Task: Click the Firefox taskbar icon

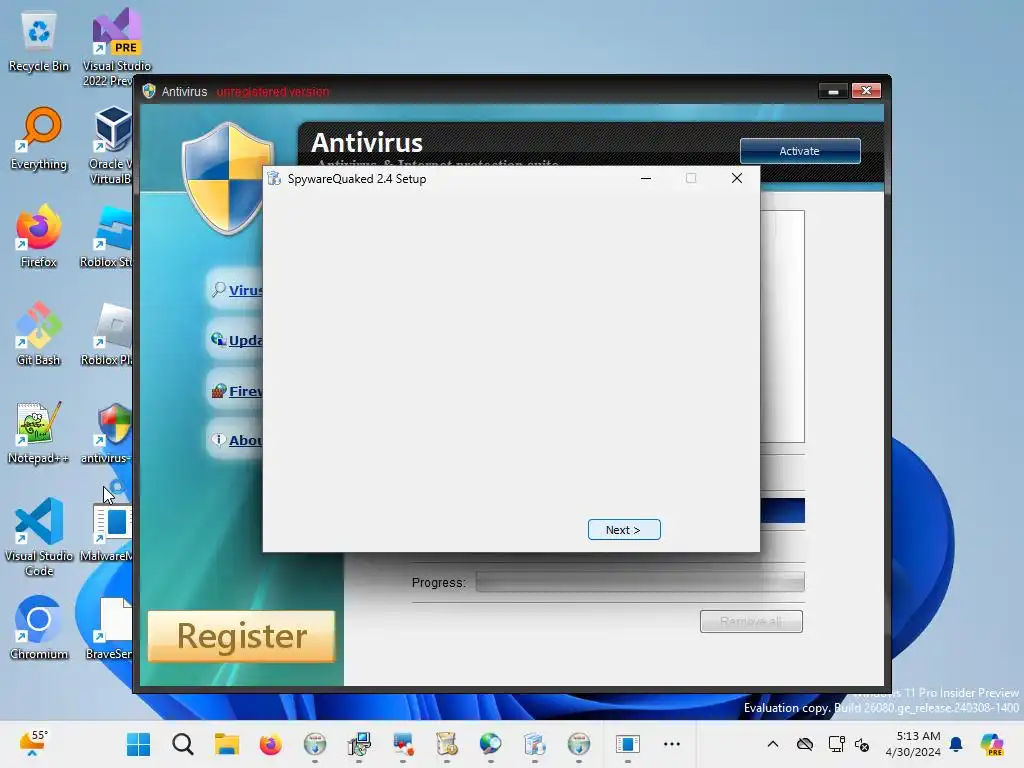Action: point(270,744)
